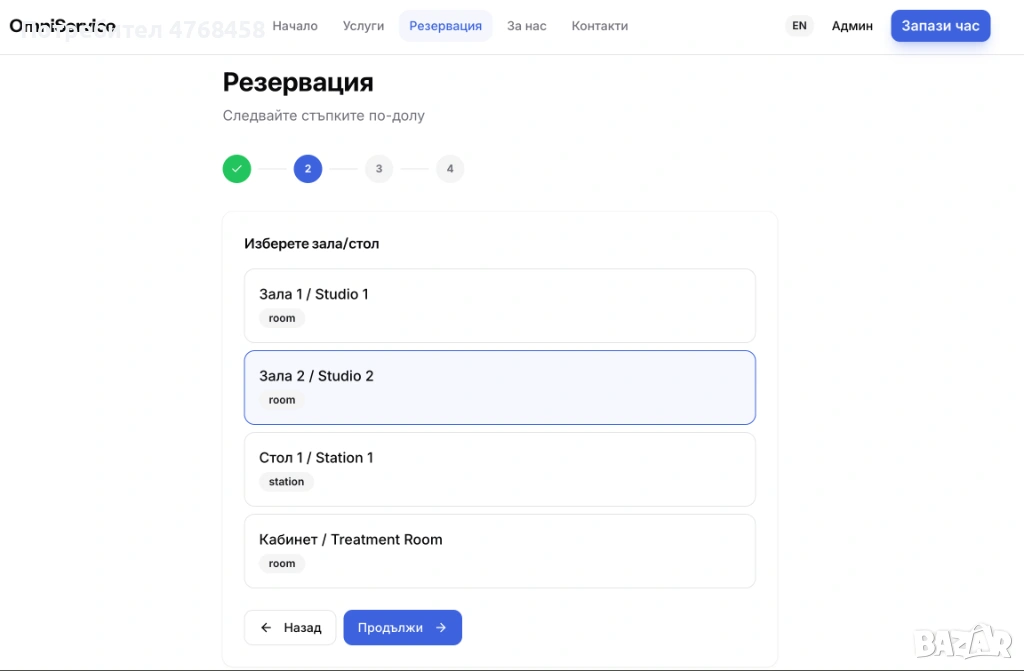Click the green completed step checkmark
The height and width of the screenshot is (671, 1024).
point(237,169)
